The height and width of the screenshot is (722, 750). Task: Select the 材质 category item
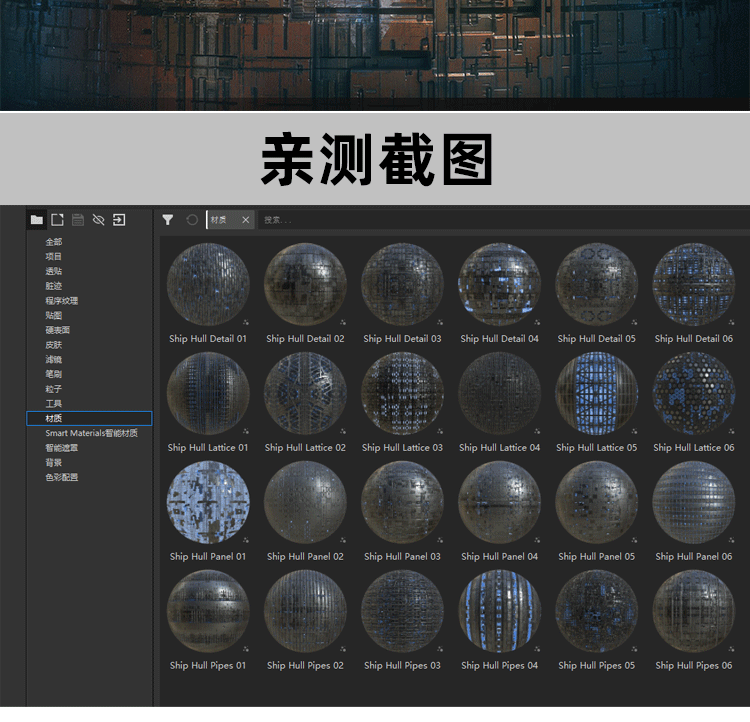[x=54, y=419]
